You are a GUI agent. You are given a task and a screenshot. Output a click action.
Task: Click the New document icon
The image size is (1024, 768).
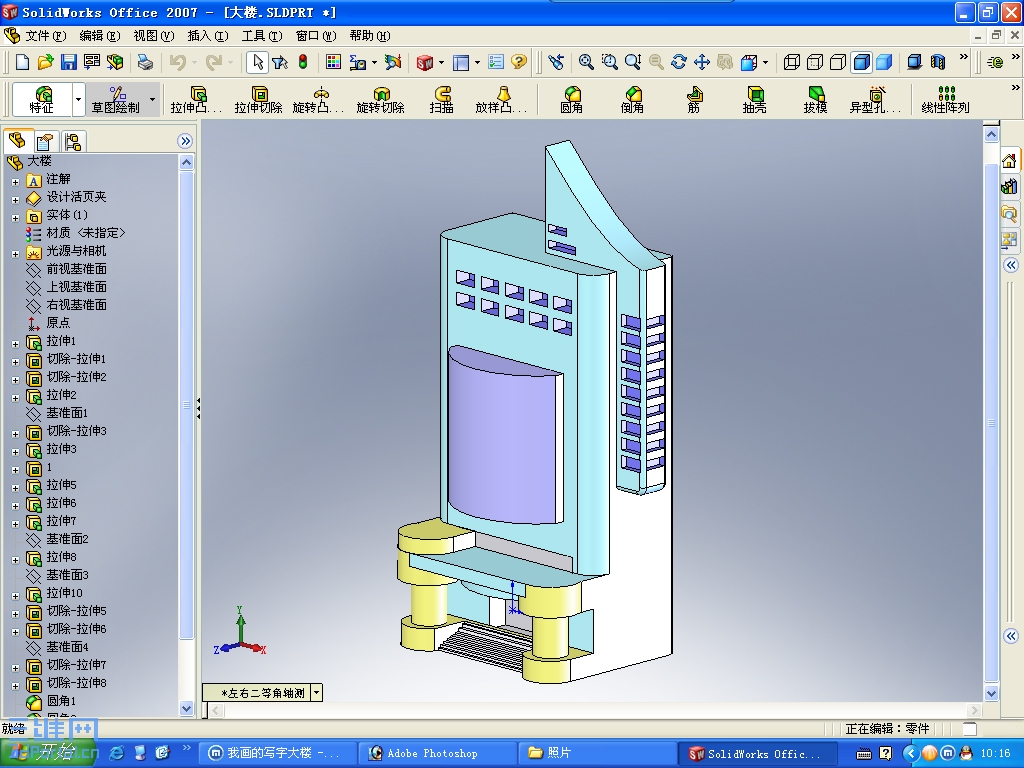tap(22, 62)
